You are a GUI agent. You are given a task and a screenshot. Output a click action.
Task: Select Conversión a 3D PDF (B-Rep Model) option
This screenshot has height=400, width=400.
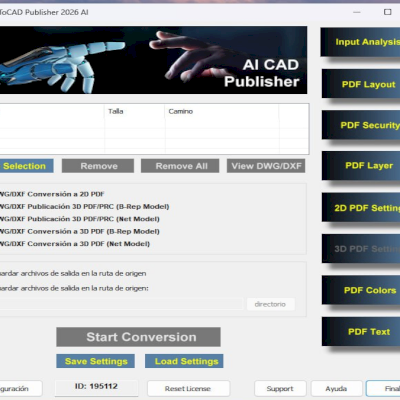coord(80,231)
